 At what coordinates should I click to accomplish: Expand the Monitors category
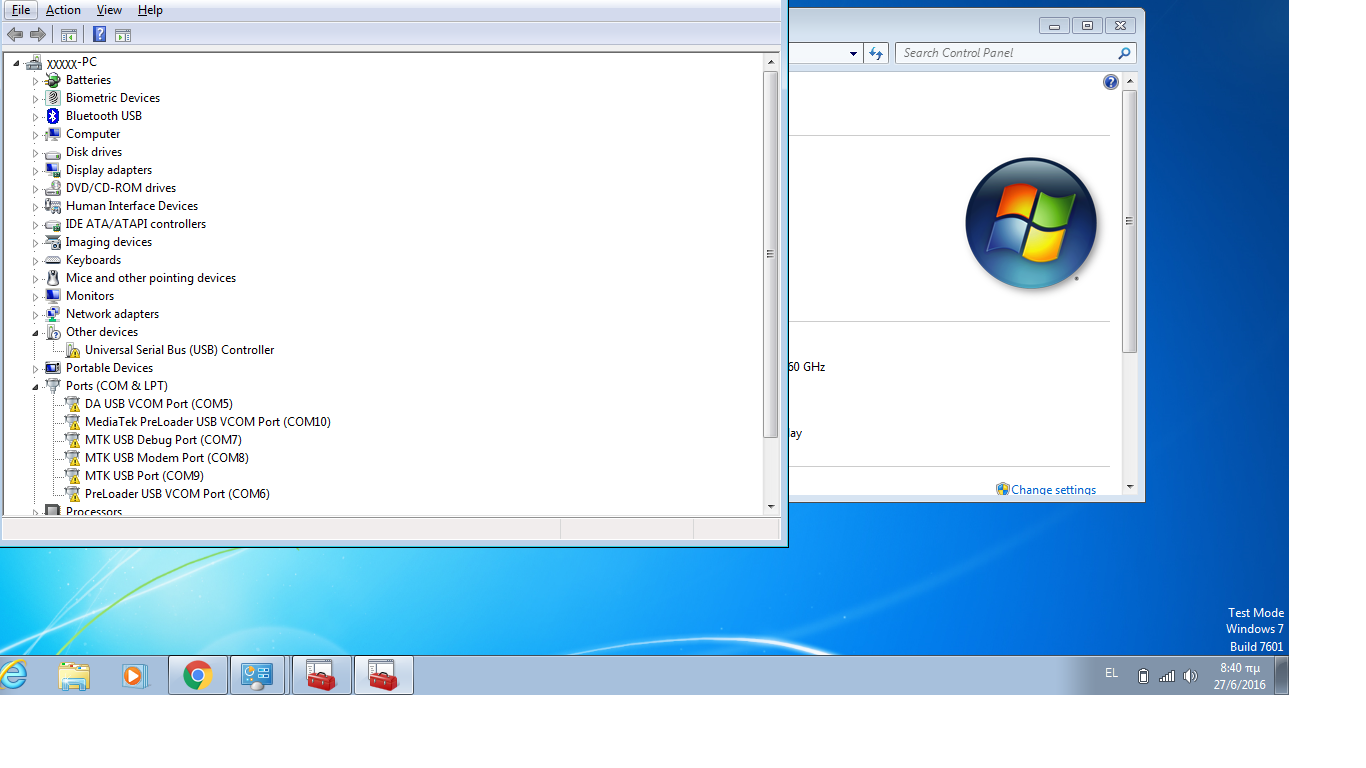click(x=35, y=297)
